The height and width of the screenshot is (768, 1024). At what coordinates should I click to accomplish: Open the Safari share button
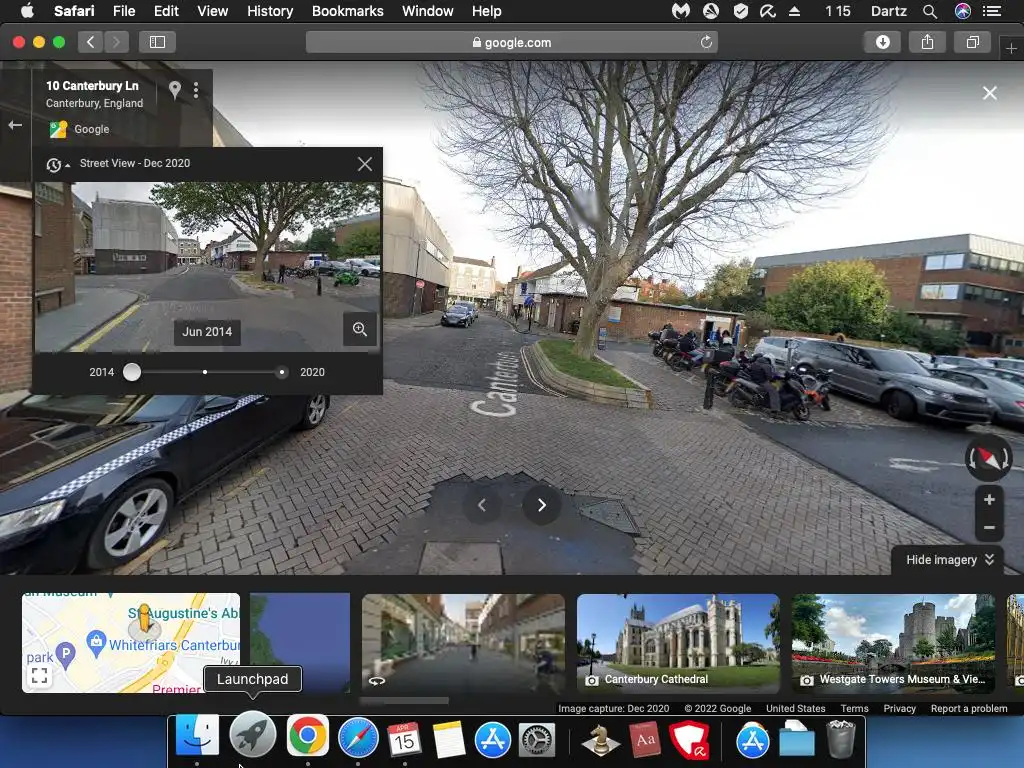coord(927,42)
